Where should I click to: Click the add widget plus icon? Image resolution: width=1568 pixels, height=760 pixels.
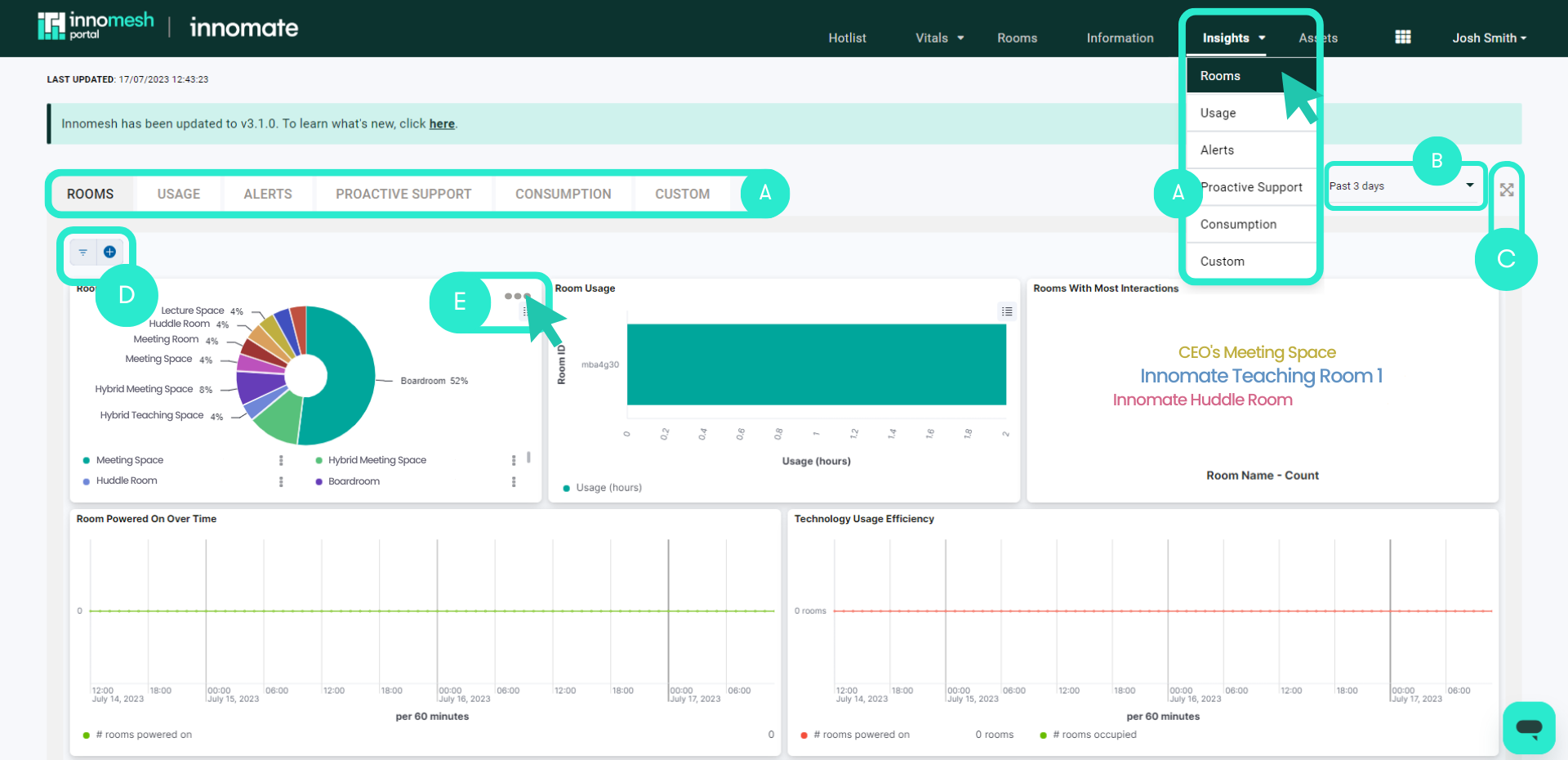click(x=109, y=252)
